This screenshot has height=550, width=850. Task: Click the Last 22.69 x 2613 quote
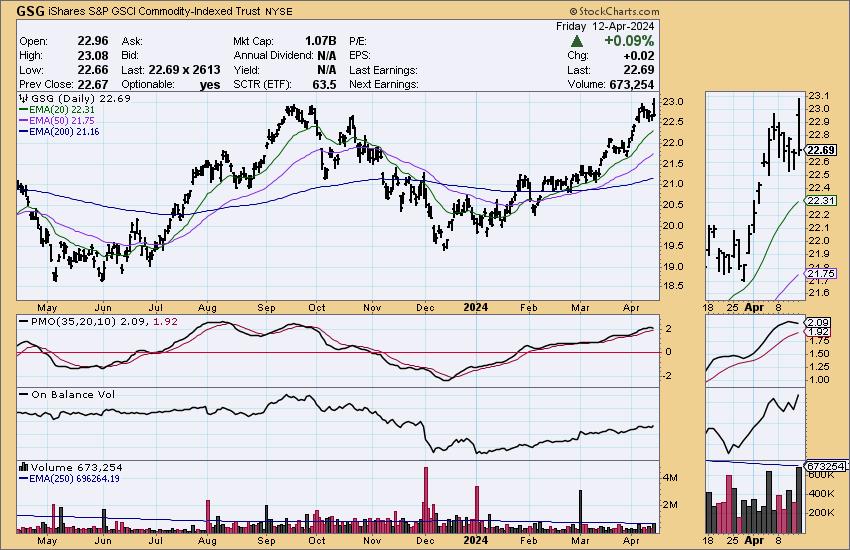(x=184, y=70)
